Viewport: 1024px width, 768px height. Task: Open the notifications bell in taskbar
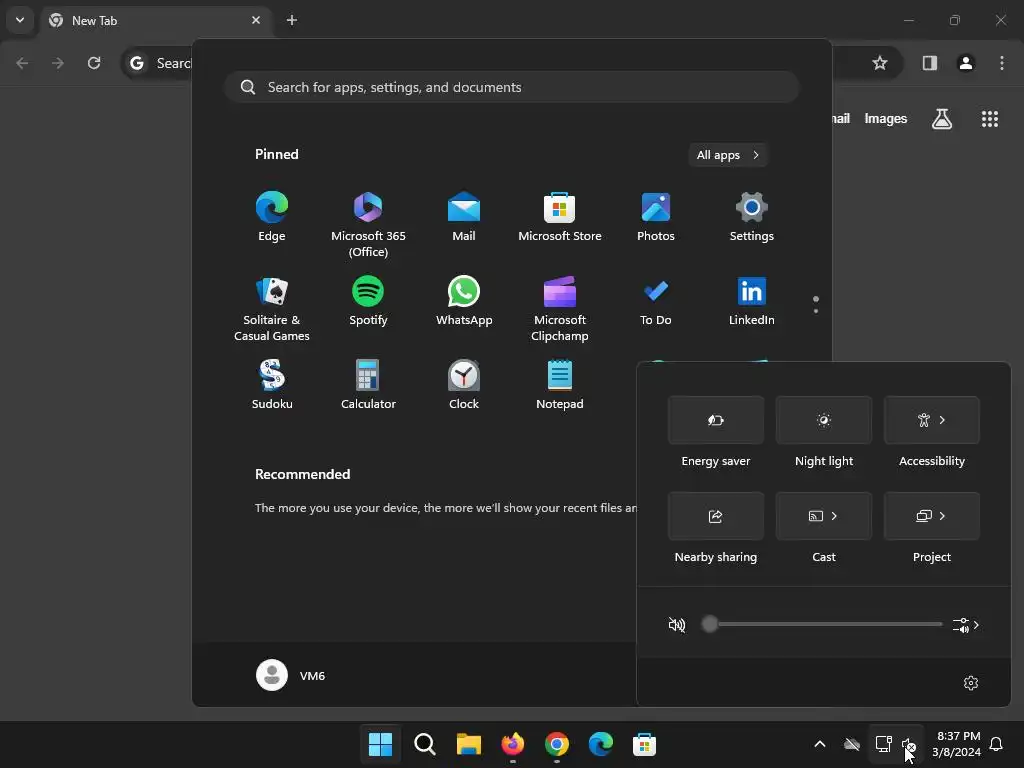[x=996, y=744]
